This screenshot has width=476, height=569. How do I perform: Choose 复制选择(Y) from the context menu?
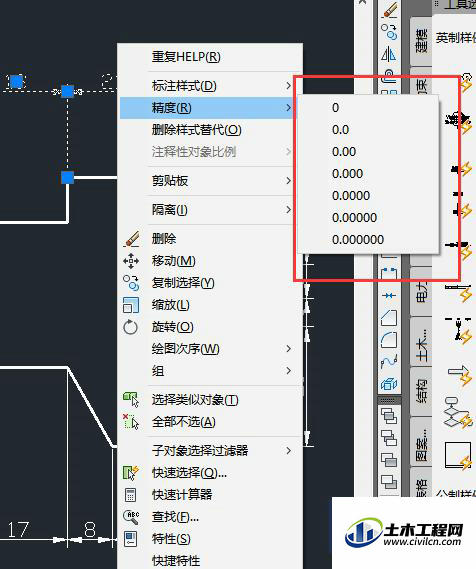click(211, 283)
